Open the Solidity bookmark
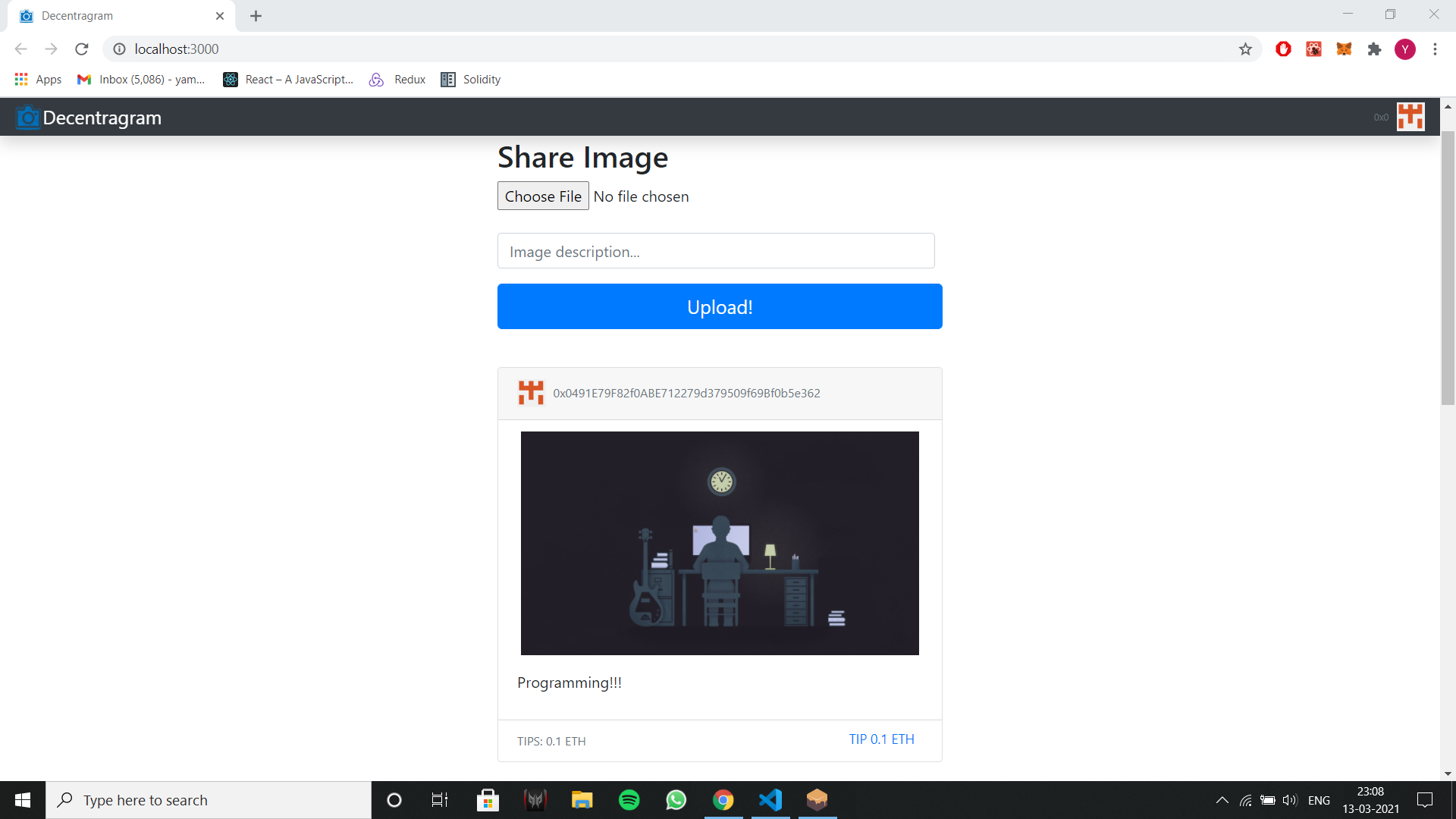Image resolution: width=1456 pixels, height=819 pixels. (470, 79)
